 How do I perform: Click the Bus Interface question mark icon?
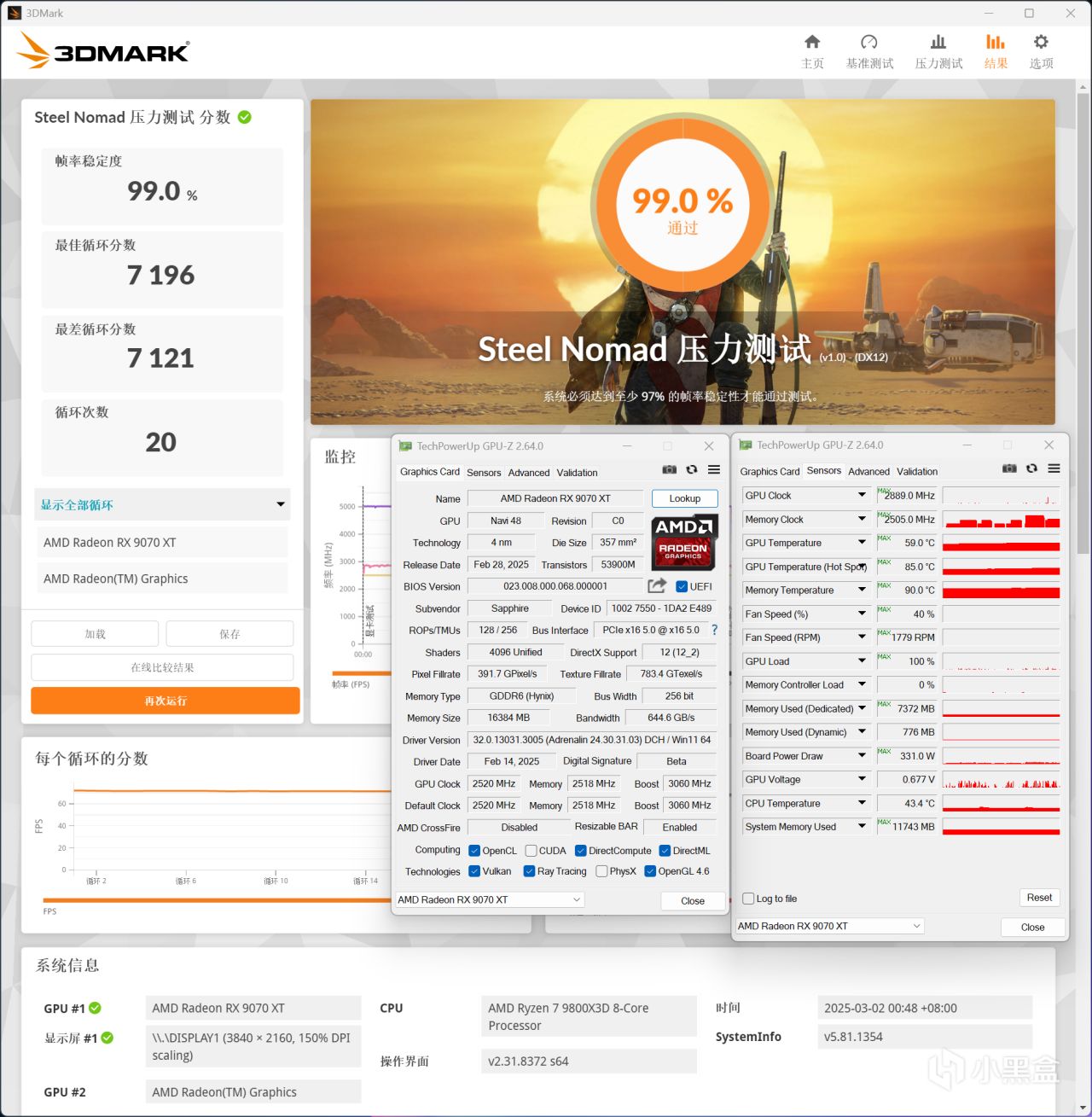pyautogui.click(x=715, y=630)
